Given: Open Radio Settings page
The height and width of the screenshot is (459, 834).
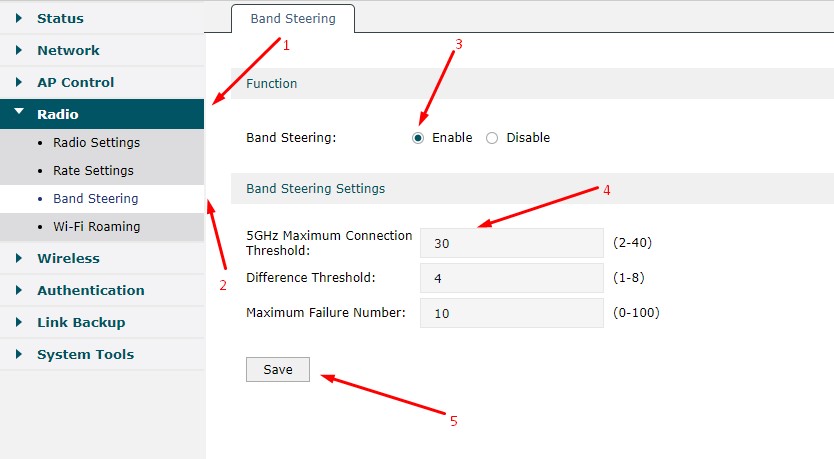Looking at the screenshot, I should click(96, 143).
